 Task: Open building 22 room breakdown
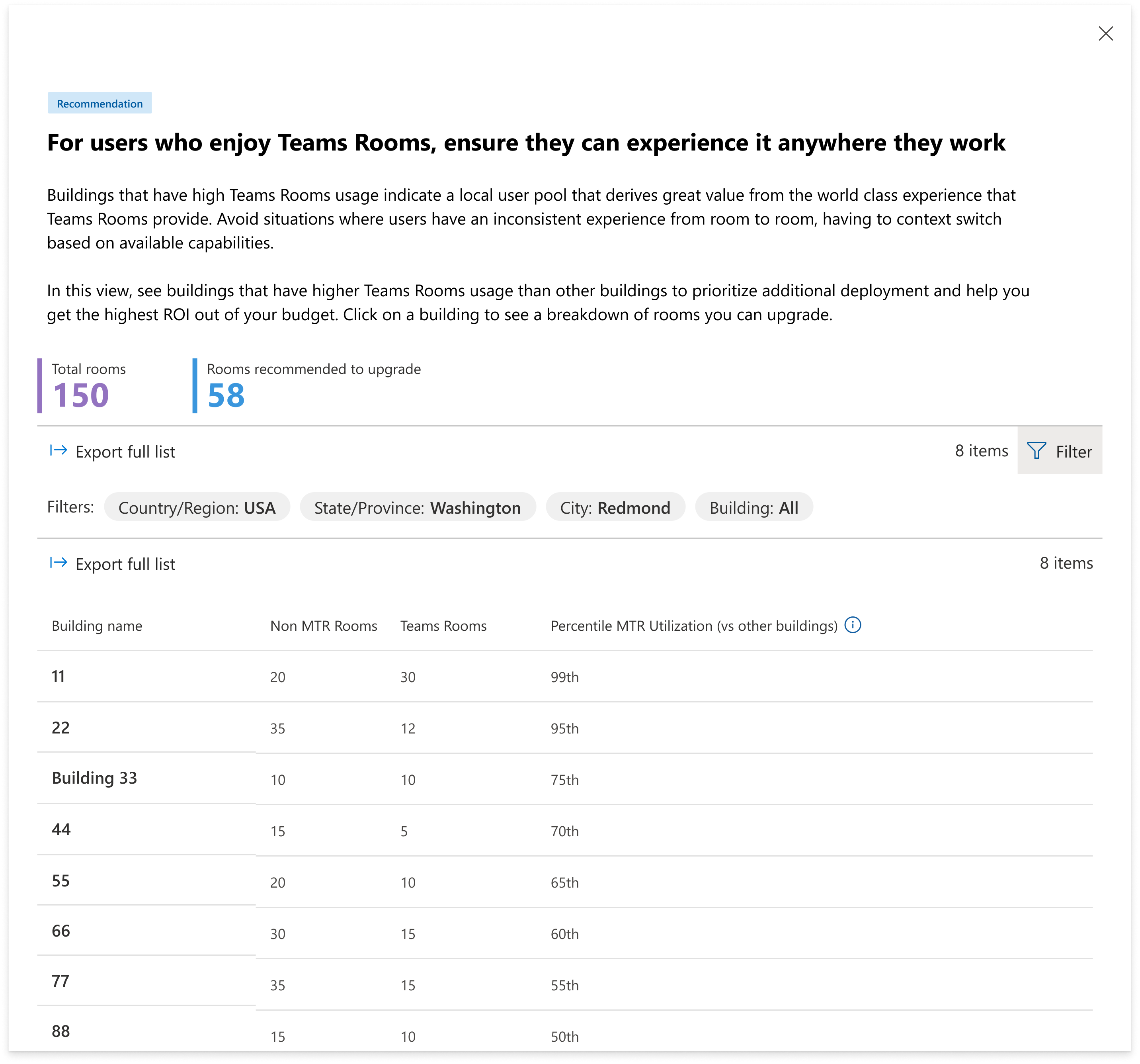pyautogui.click(x=61, y=727)
